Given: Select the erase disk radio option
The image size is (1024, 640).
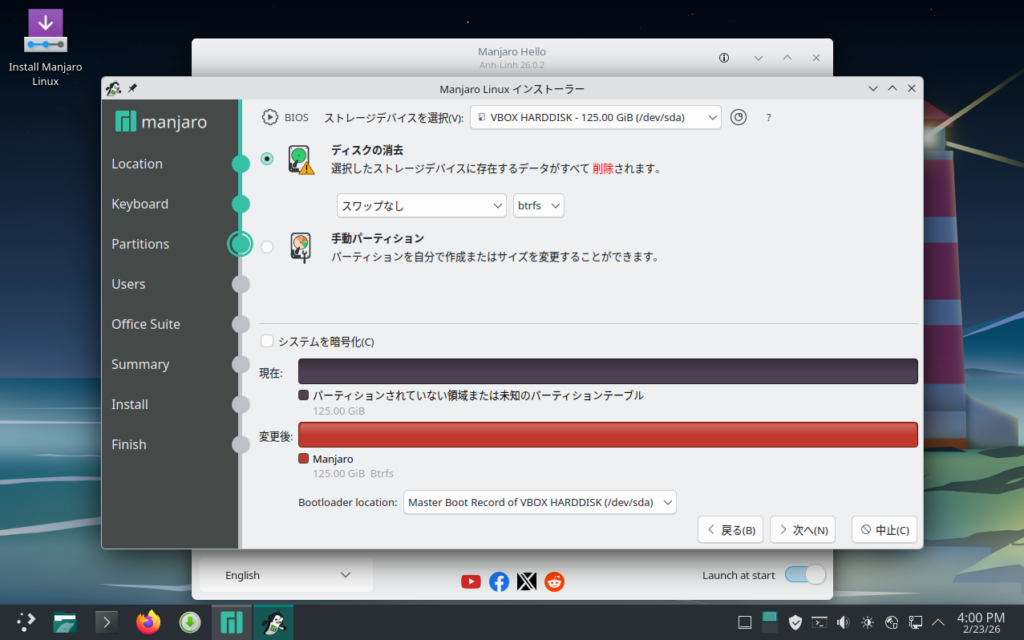Looking at the screenshot, I should pyautogui.click(x=267, y=159).
